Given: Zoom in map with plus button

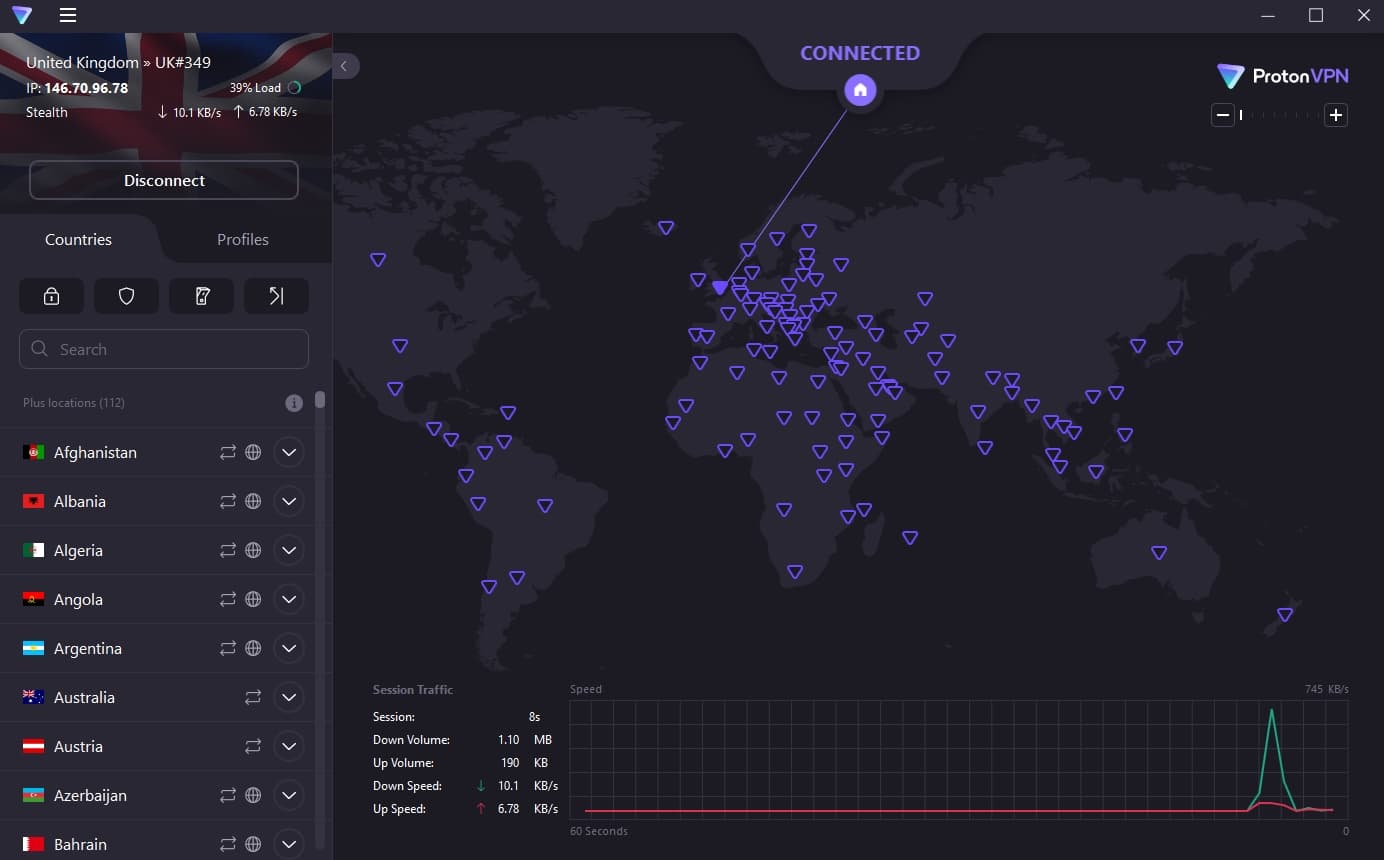Looking at the screenshot, I should point(1336,115).
